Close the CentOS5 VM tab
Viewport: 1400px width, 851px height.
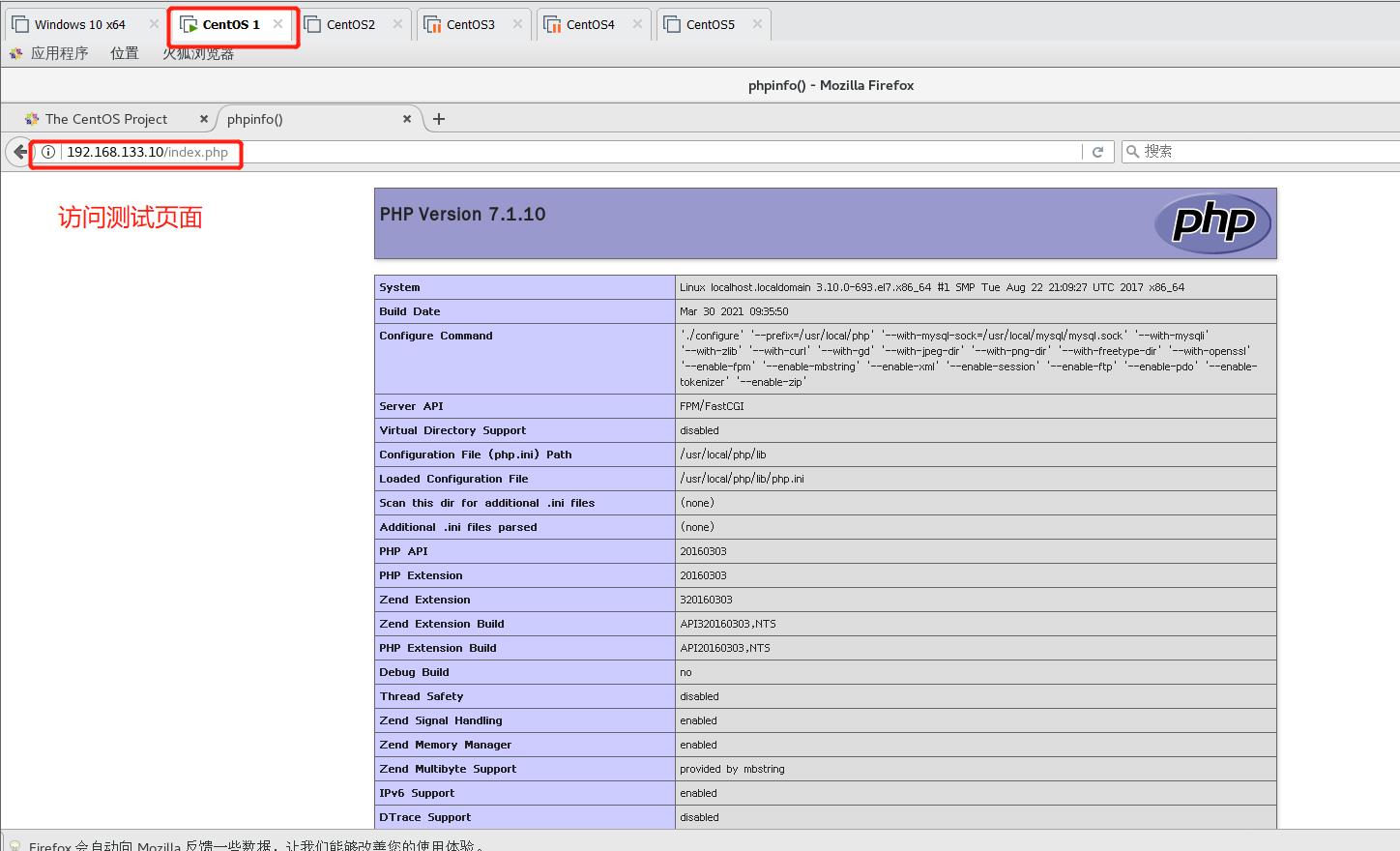tap(757, 24)
